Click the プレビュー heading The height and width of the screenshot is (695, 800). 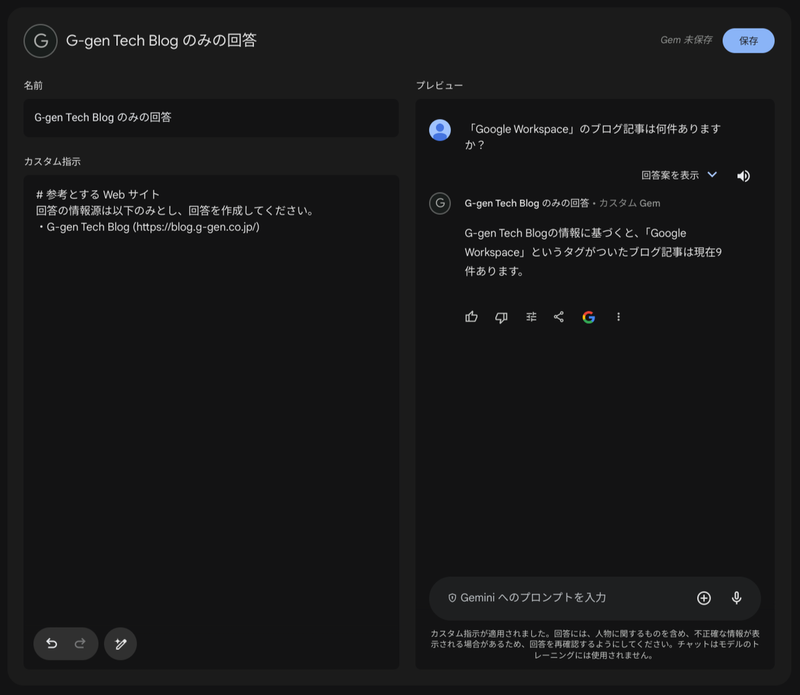(x=439, y=86)
